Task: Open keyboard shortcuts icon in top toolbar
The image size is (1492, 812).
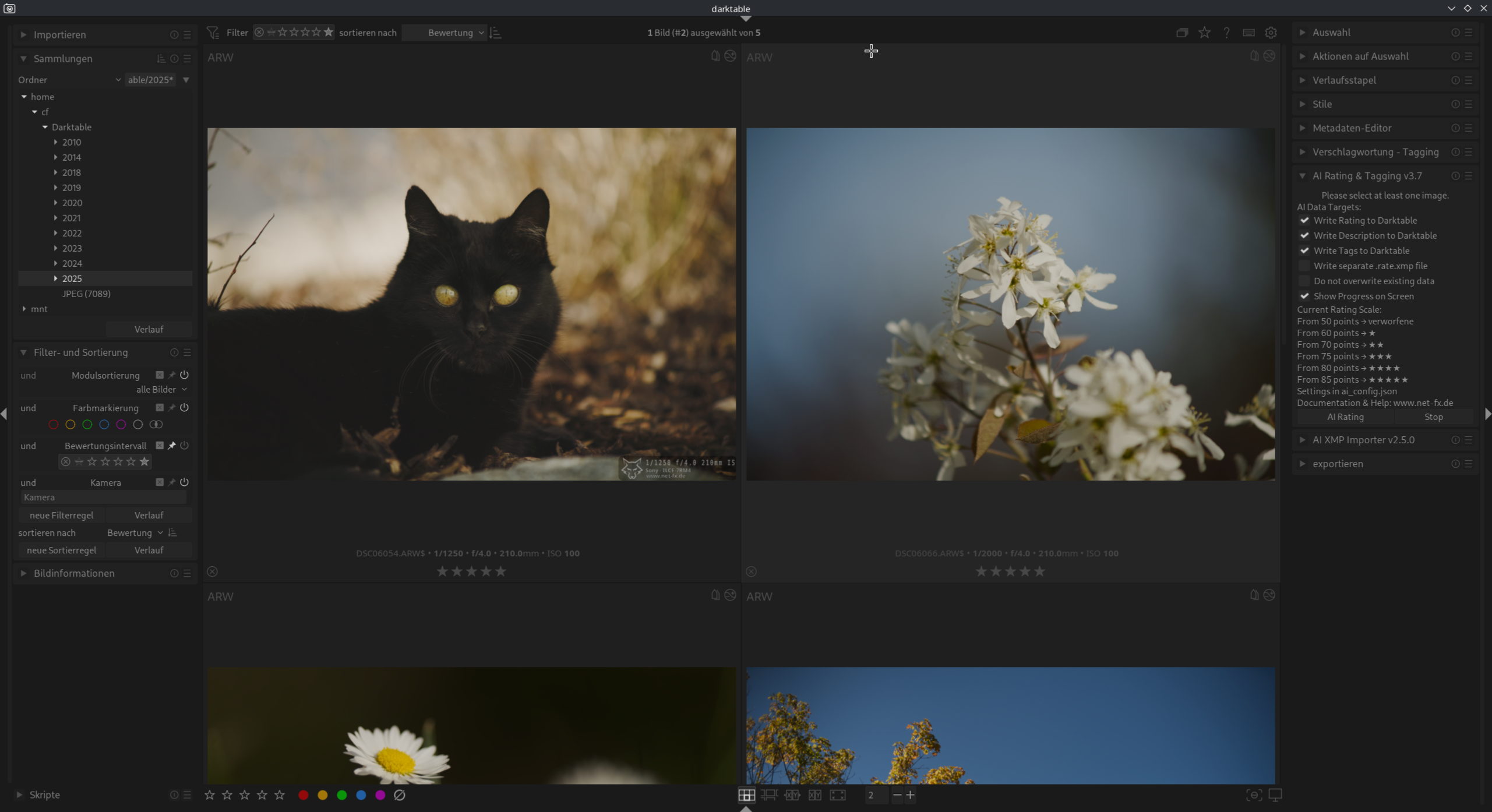Action: click(x=1248, y=33)
